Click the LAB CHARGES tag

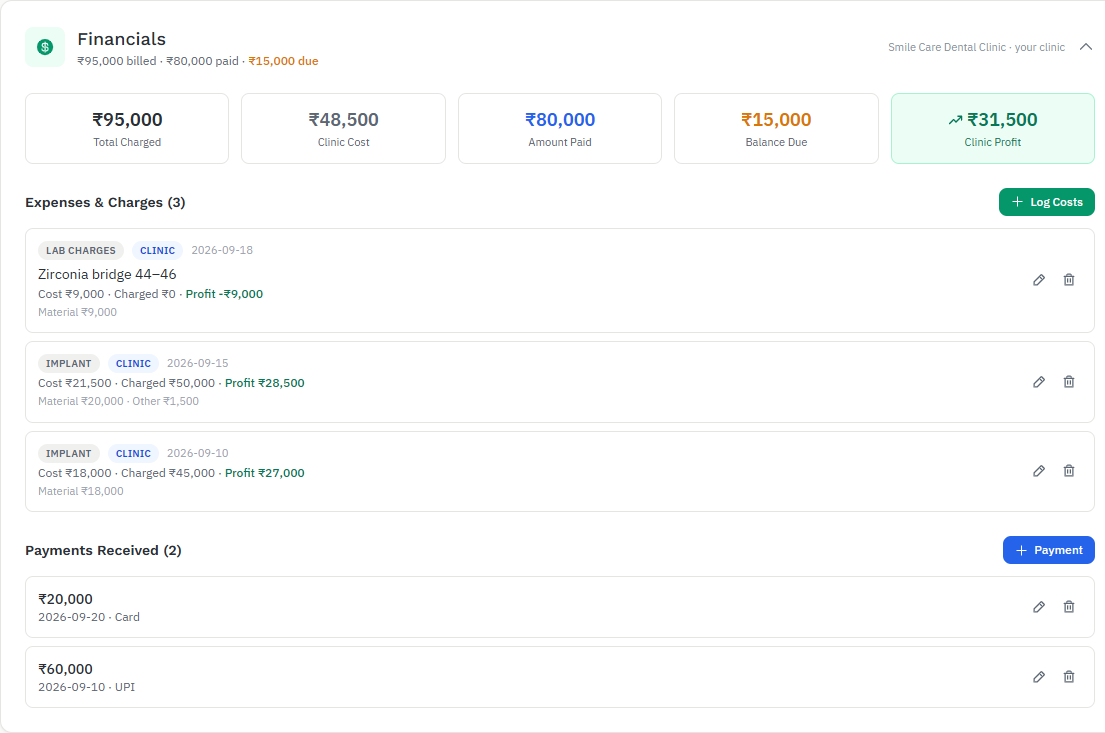coord(81,250)
